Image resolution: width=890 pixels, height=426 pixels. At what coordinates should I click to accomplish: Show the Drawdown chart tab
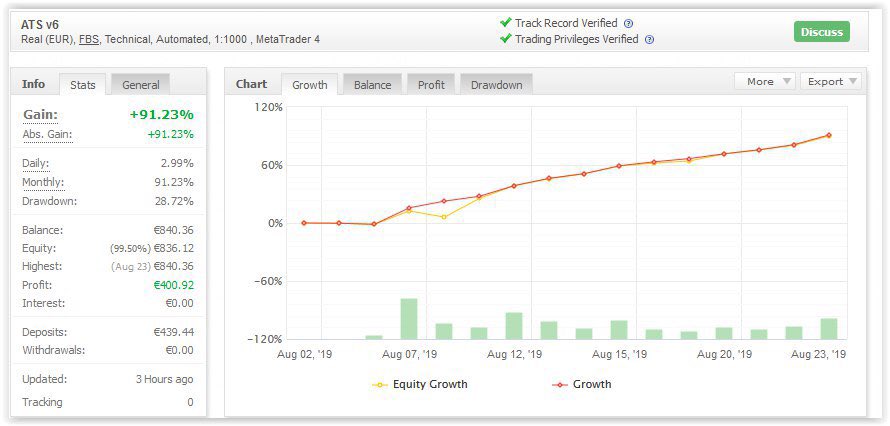[x=496, y=85]
